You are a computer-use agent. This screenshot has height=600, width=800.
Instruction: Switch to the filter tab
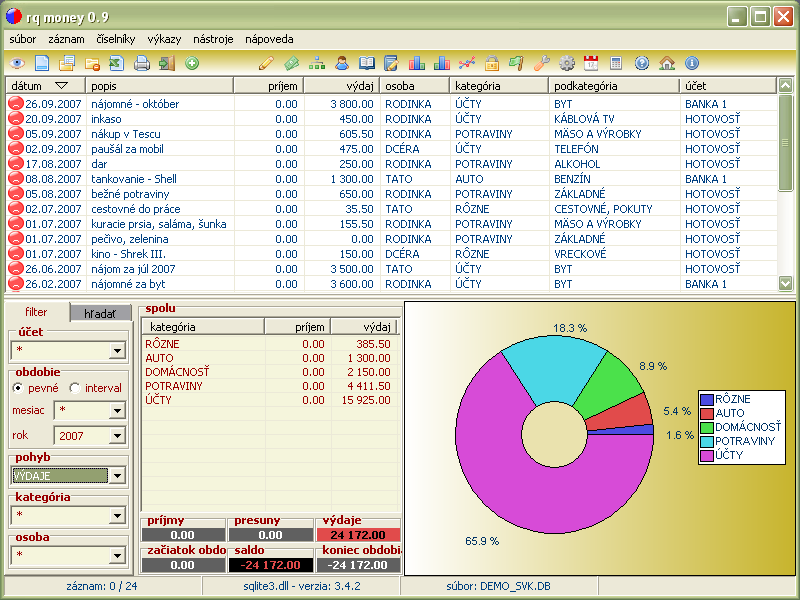(x=36, y=312)
